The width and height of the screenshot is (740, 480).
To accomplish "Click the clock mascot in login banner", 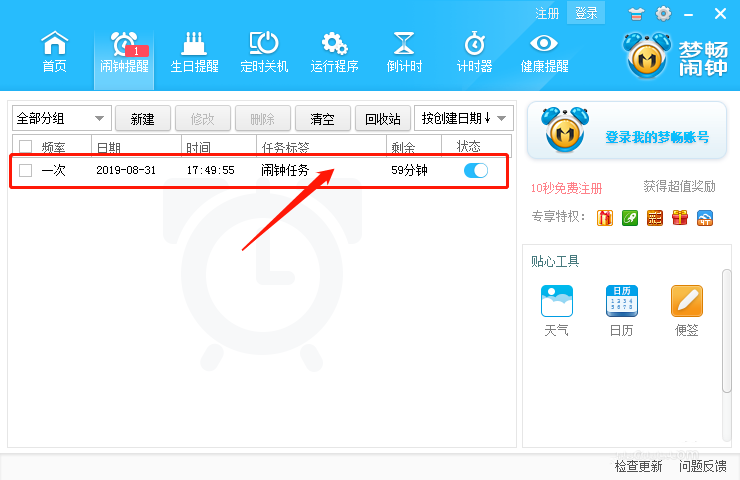I will (x=565, y=129).
